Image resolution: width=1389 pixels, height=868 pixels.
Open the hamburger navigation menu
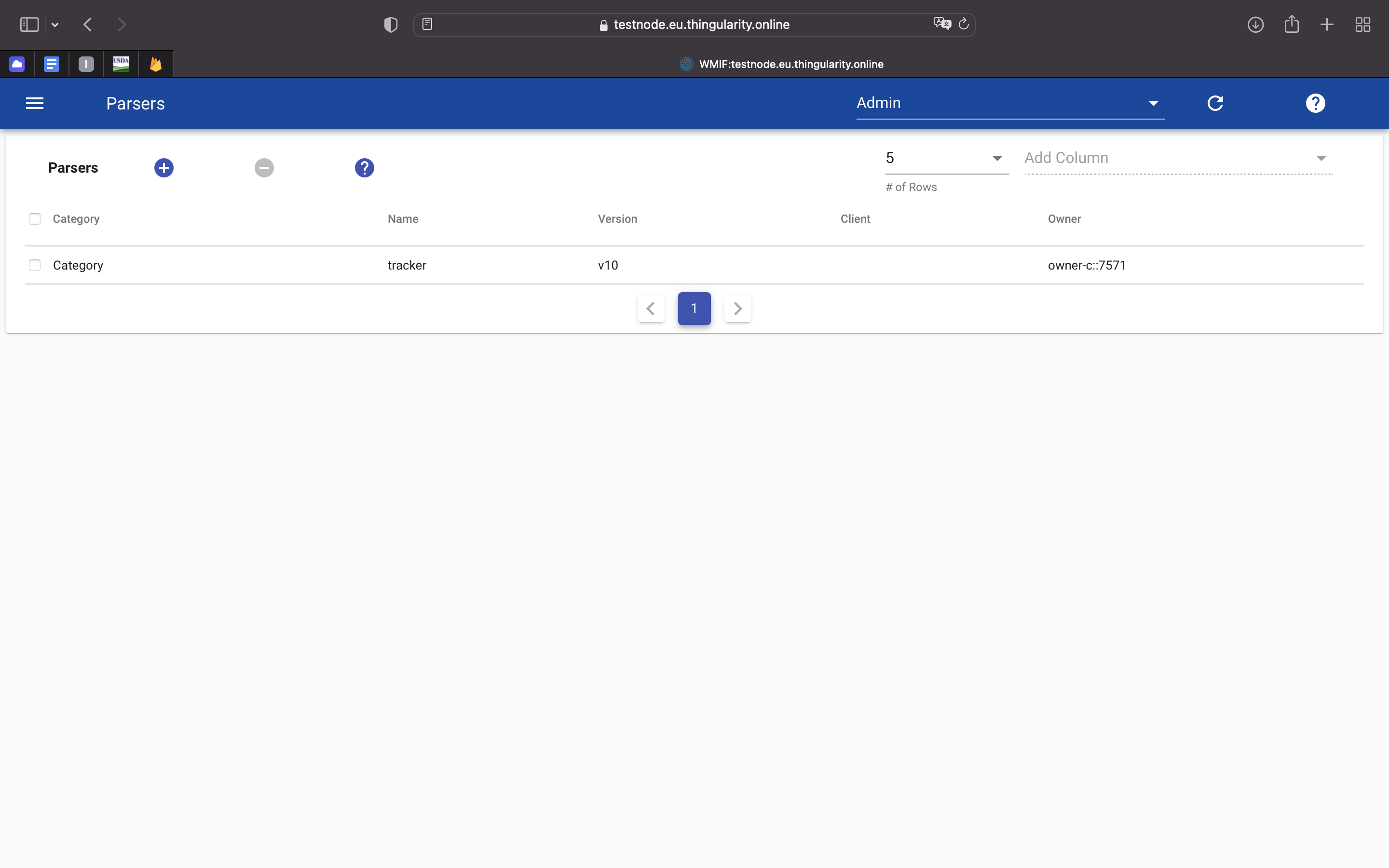pos(34,103)
